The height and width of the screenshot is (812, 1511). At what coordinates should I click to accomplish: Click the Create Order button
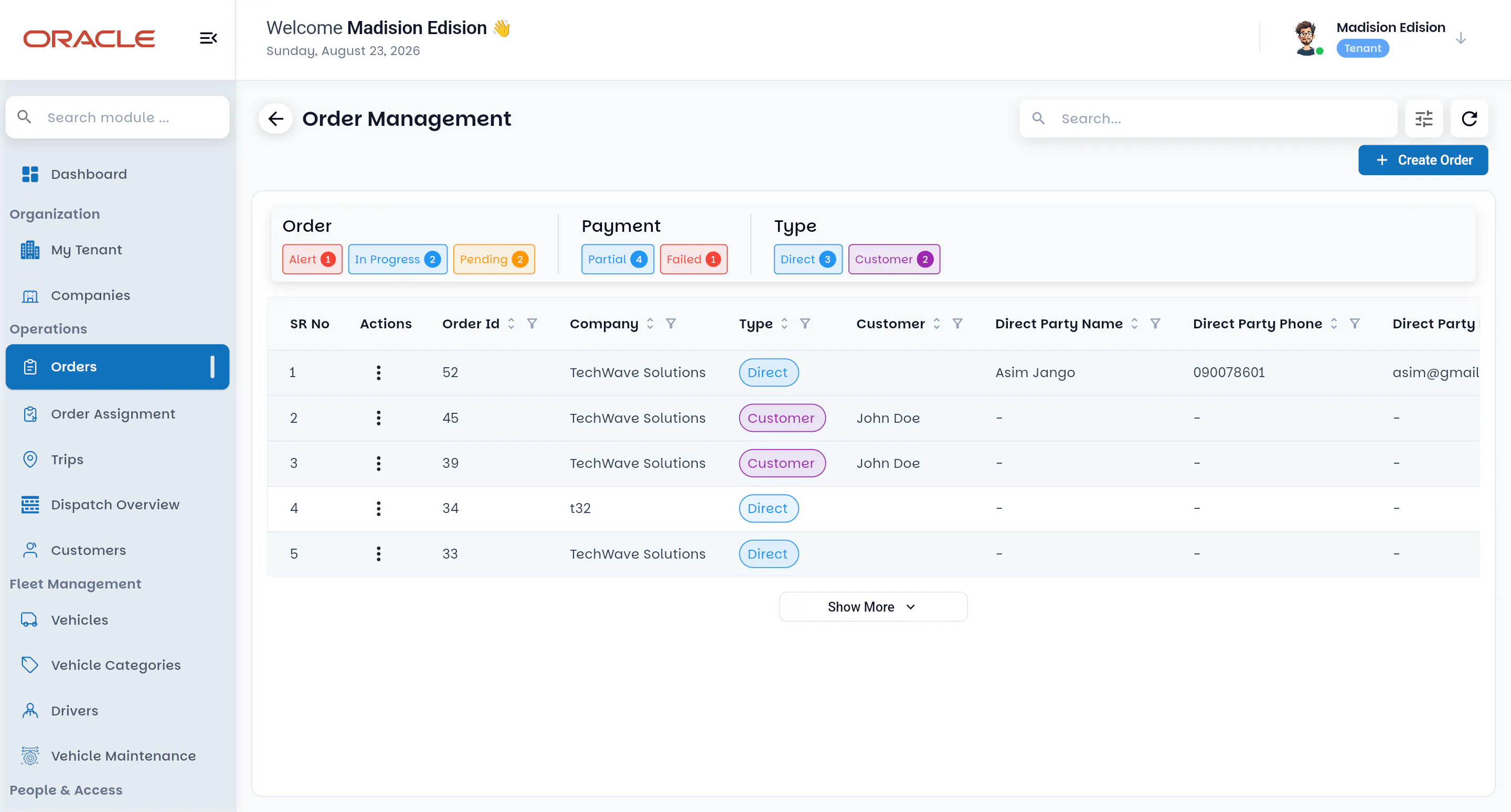coord(1423,160)
